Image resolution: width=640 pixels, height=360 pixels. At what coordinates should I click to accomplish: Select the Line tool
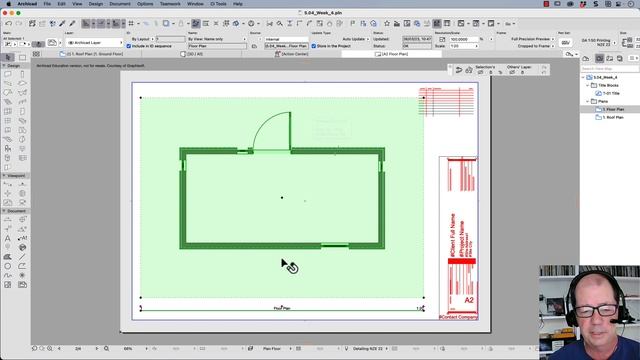point(22,257)
